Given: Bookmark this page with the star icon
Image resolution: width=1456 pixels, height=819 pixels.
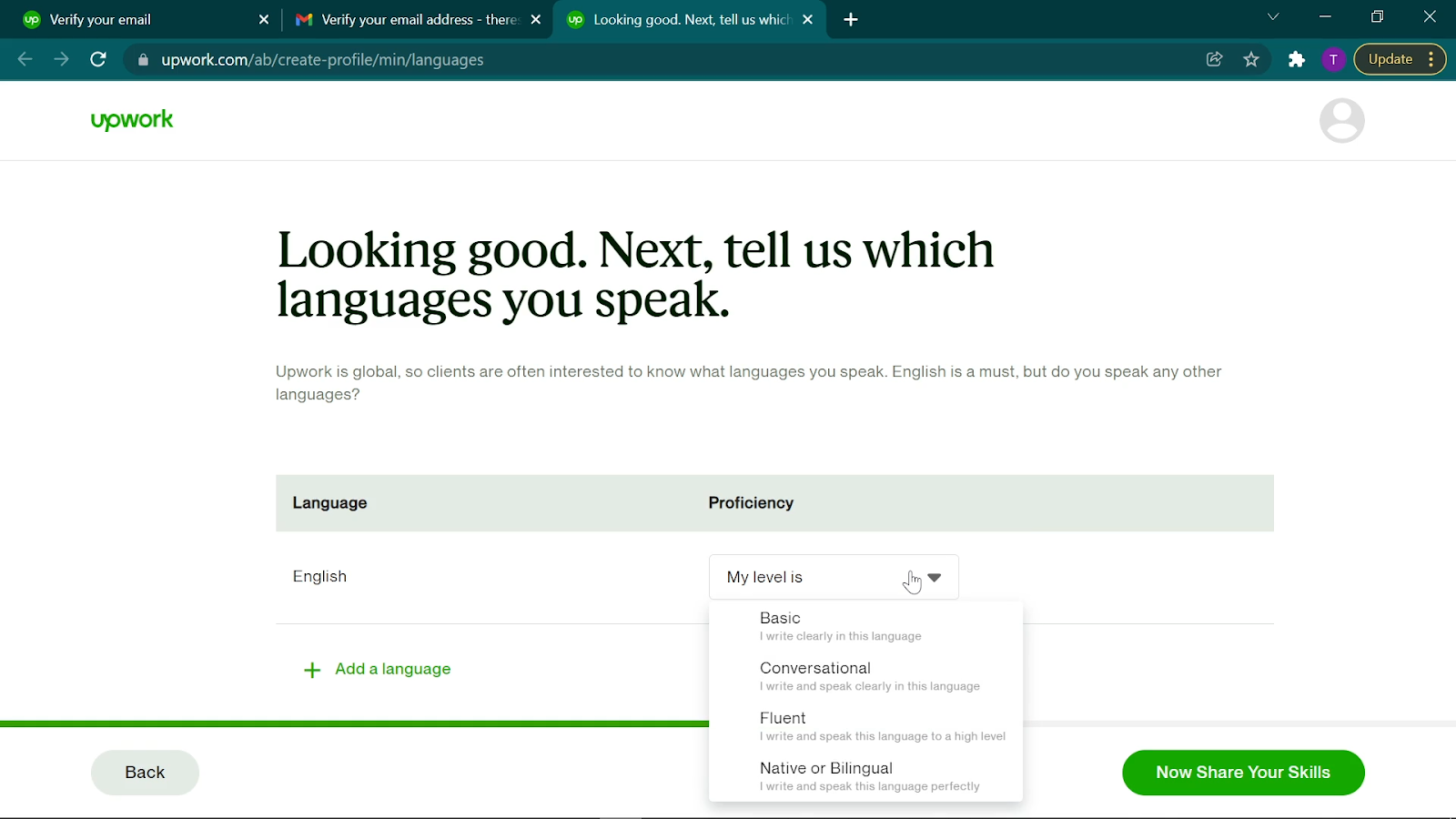Looking at the screenshot, I should tap(1251, 60).
